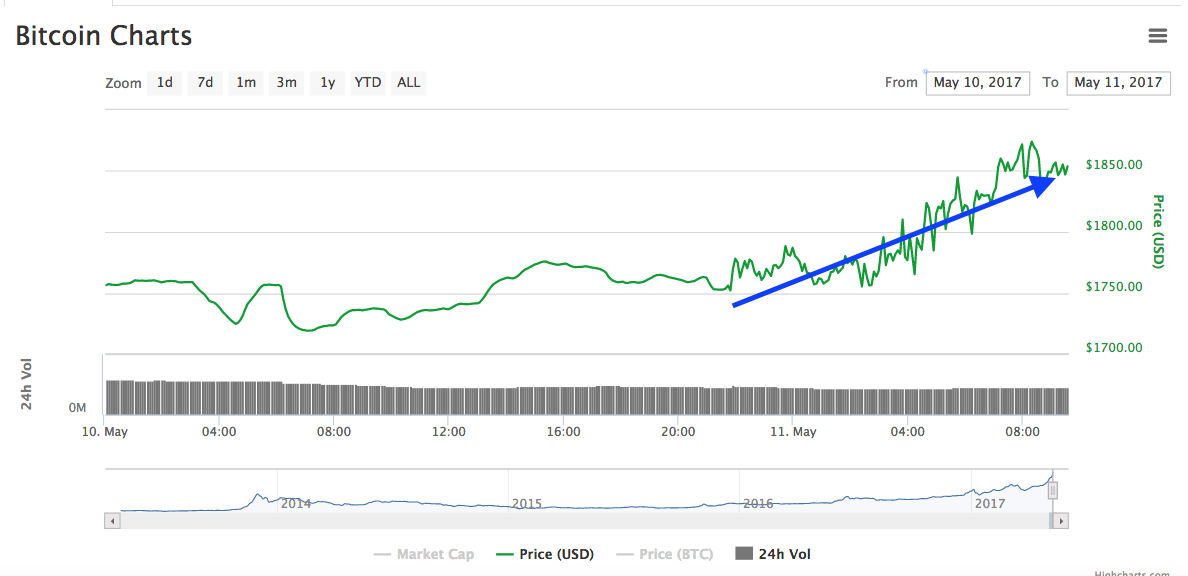Click the $1750.00 price axis label
Screen dimensions: 1188x576
tap(1114, 287)
